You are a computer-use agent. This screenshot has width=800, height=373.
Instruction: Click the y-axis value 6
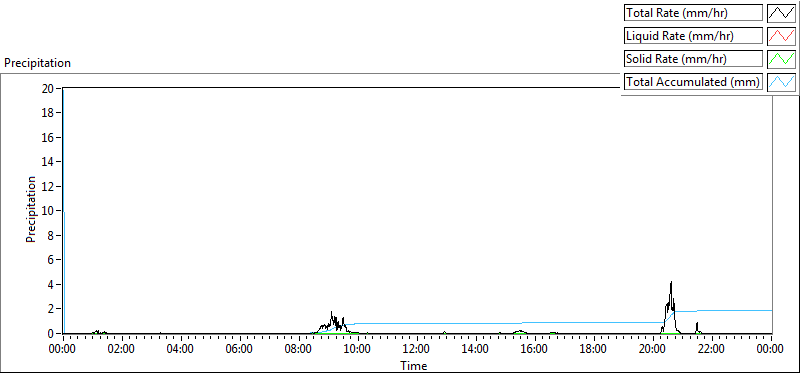point(52,260)
